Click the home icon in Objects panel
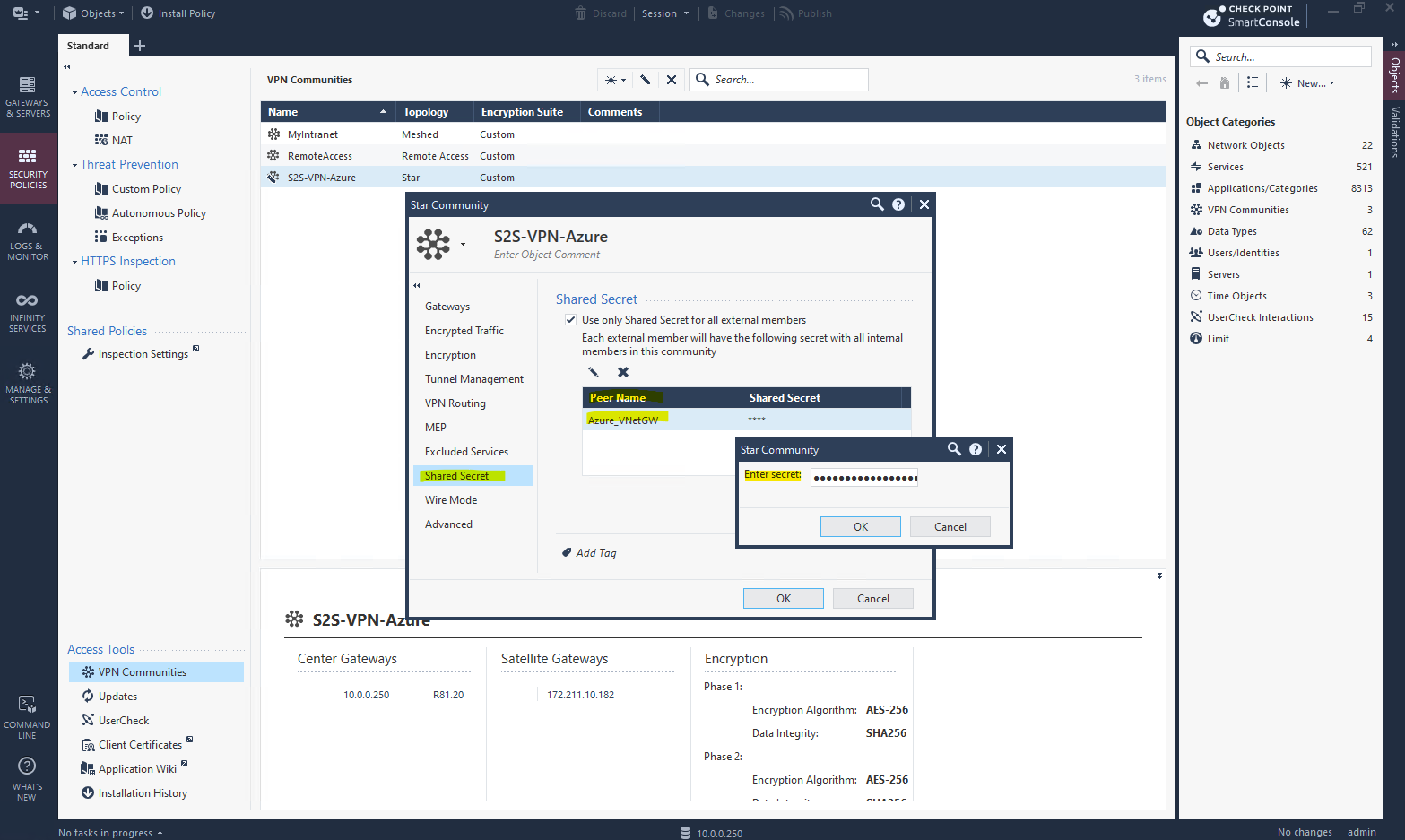Screen dimensions: 1405x840 [1225, 82]
